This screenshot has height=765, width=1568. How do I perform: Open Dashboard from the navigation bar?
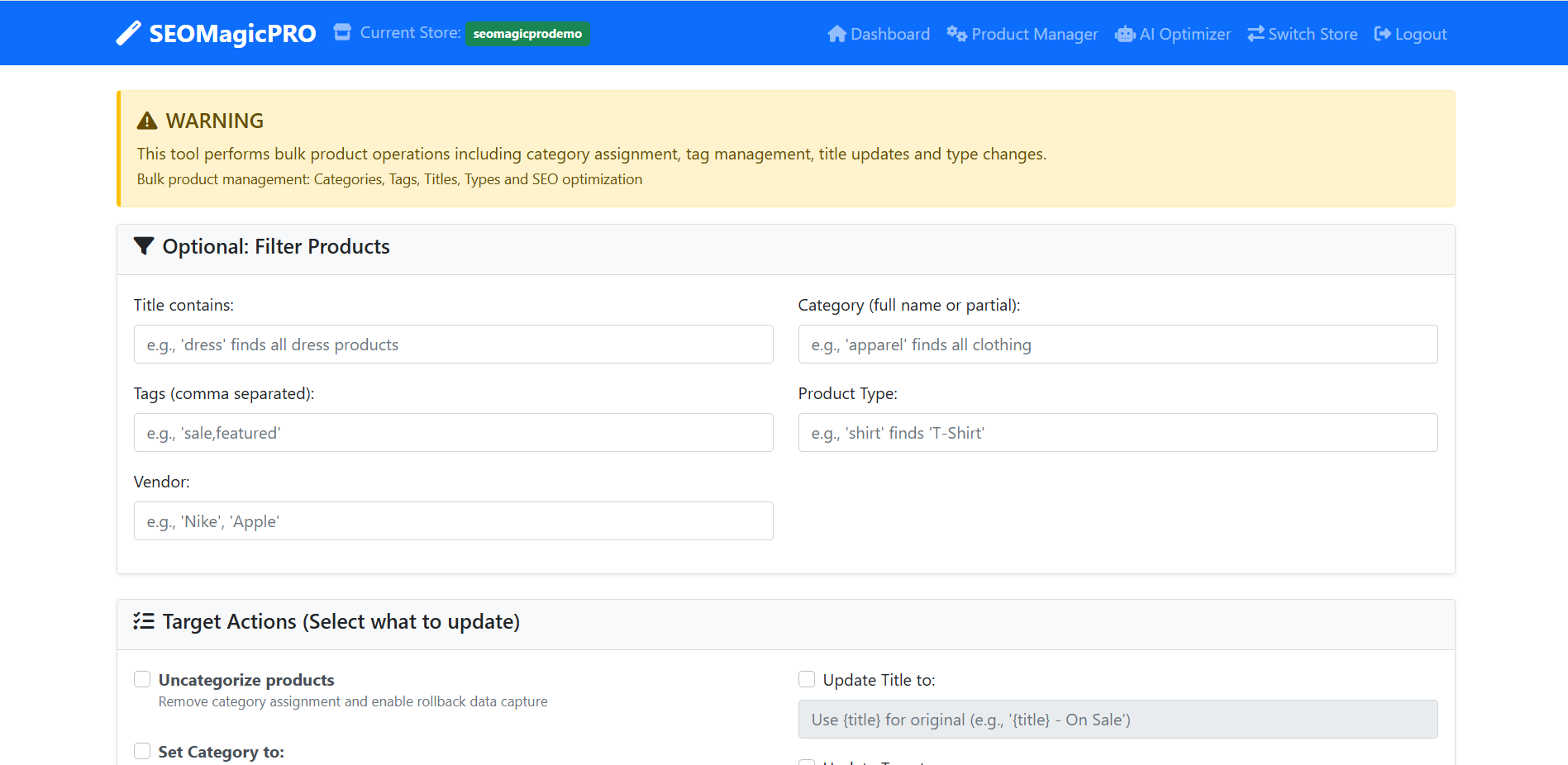coord(889,34)
